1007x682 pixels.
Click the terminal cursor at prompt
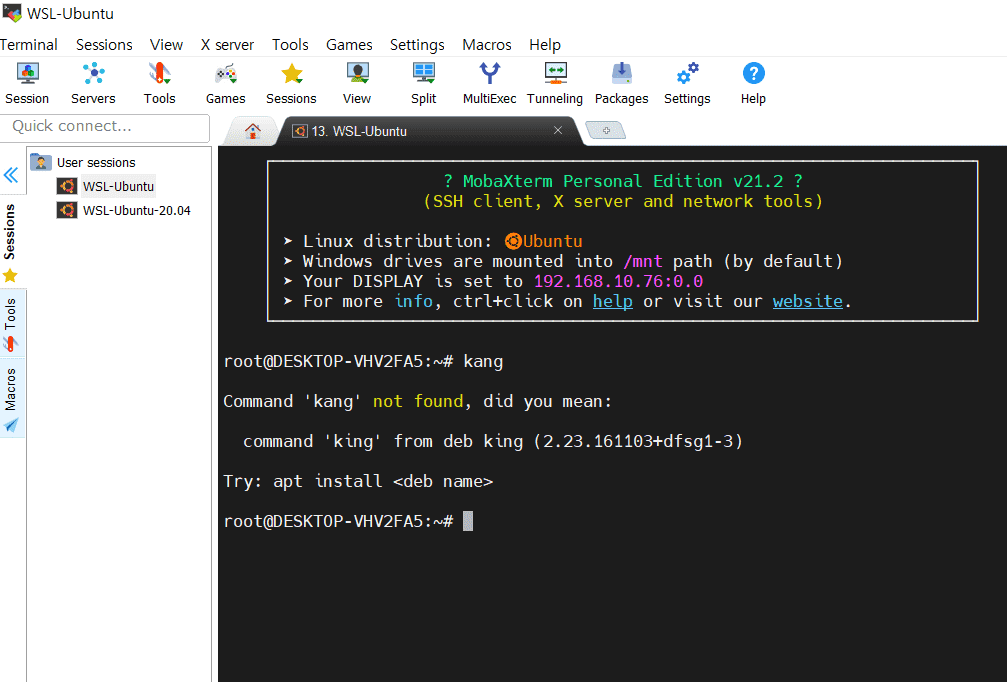click(x=468, y=521)
